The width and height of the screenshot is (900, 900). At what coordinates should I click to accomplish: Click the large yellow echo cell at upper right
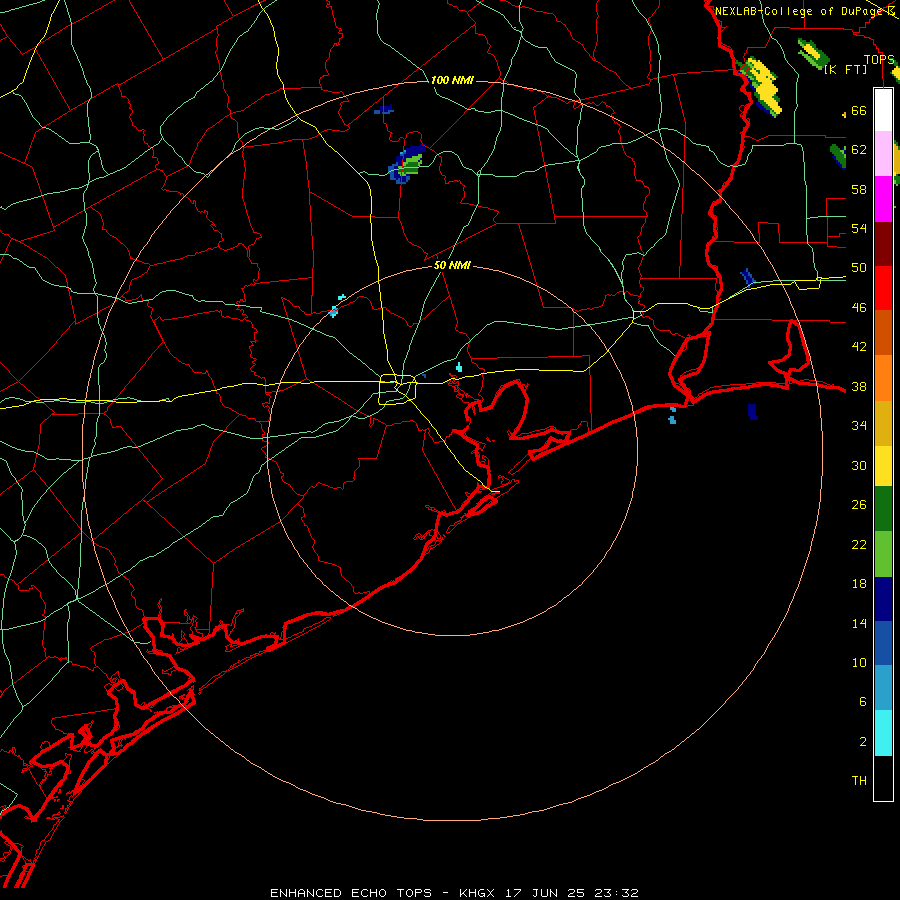764,85
